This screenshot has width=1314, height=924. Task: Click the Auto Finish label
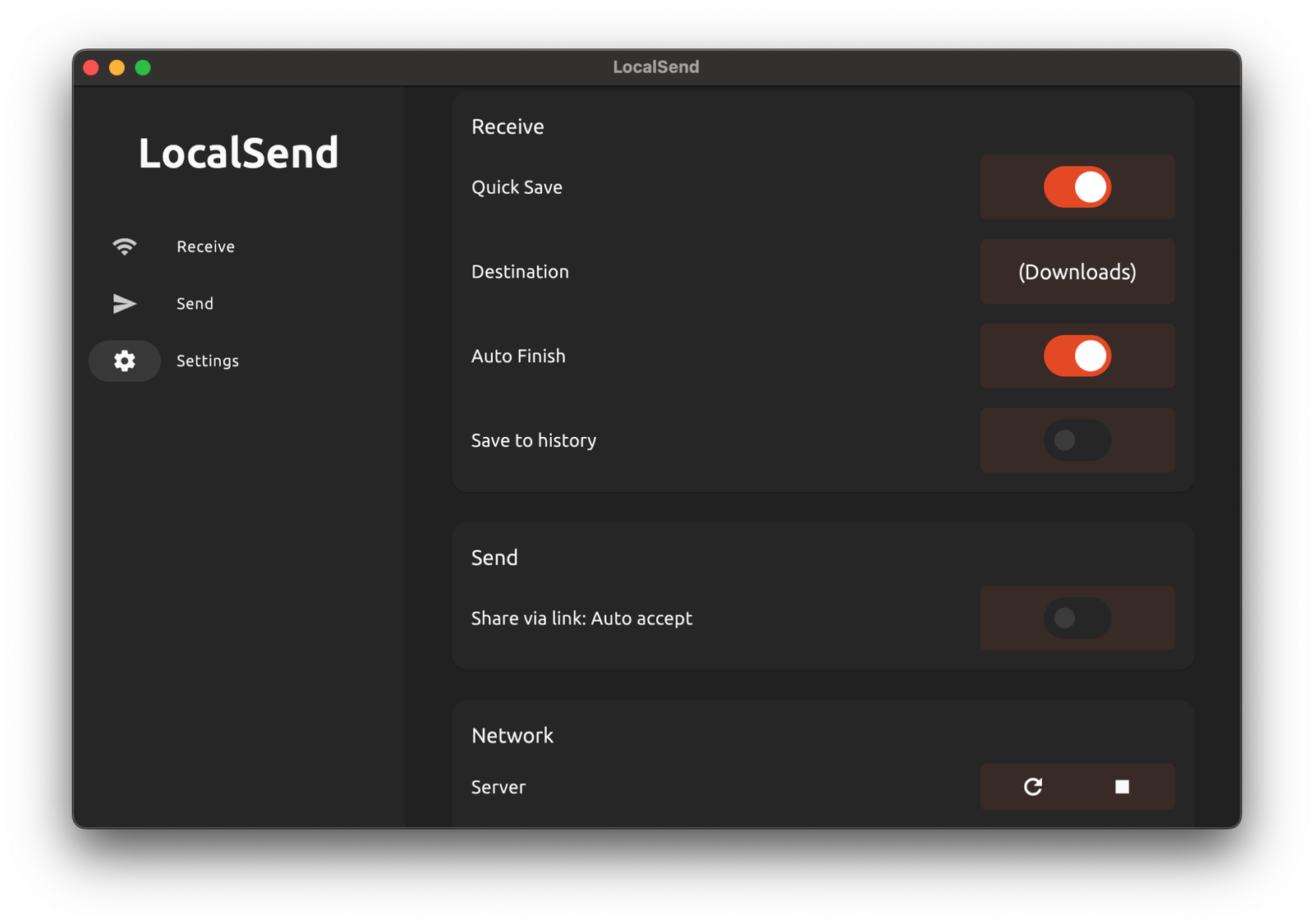[518, 356]
